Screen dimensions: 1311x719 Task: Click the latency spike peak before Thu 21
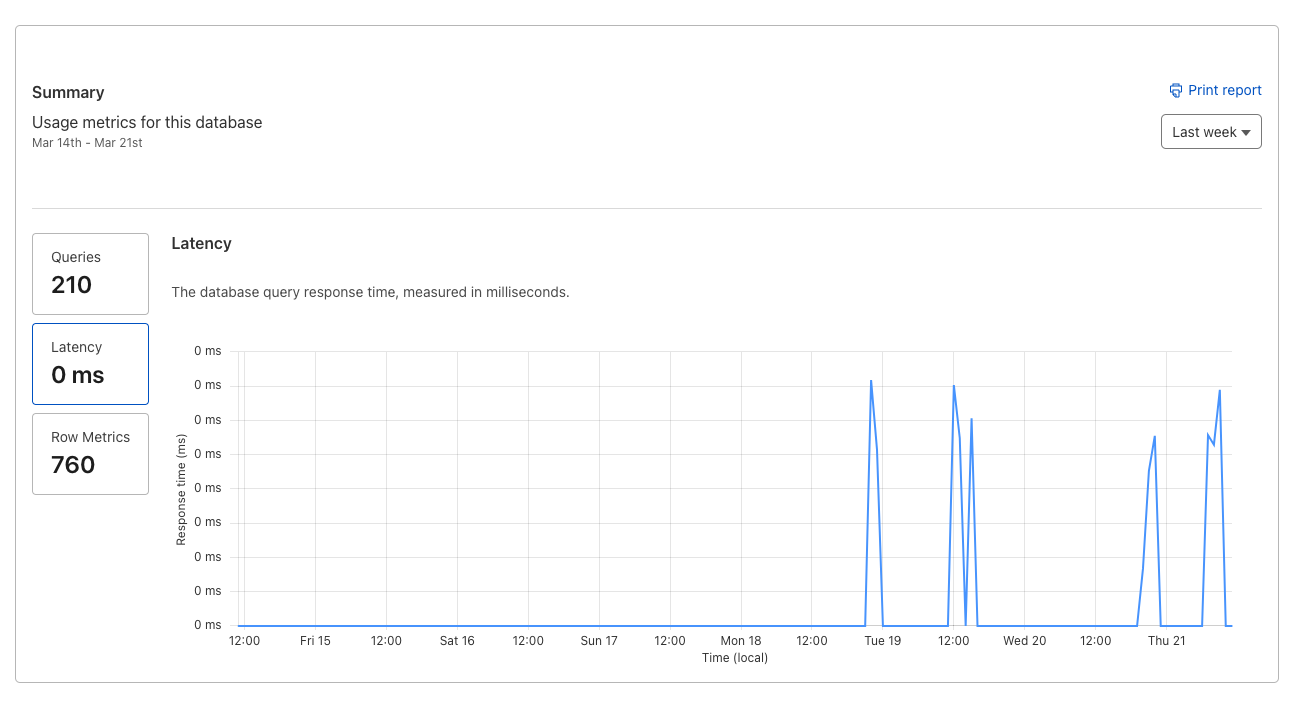tap(1155, 436)
